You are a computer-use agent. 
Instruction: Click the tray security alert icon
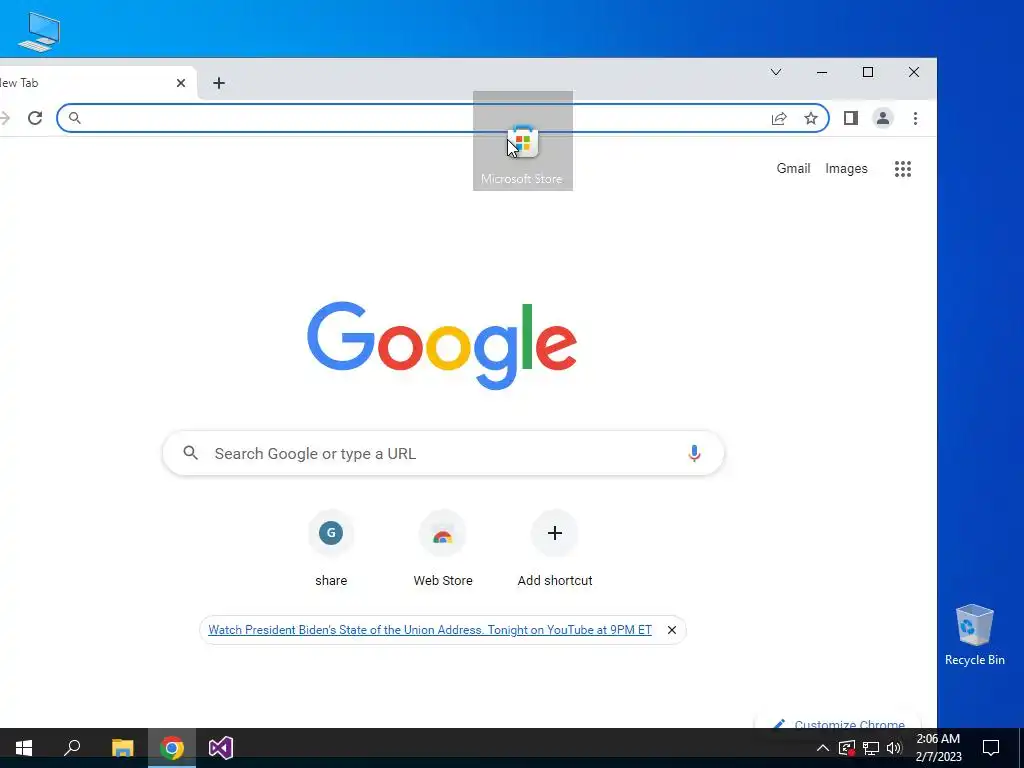[x=847, y=748]
